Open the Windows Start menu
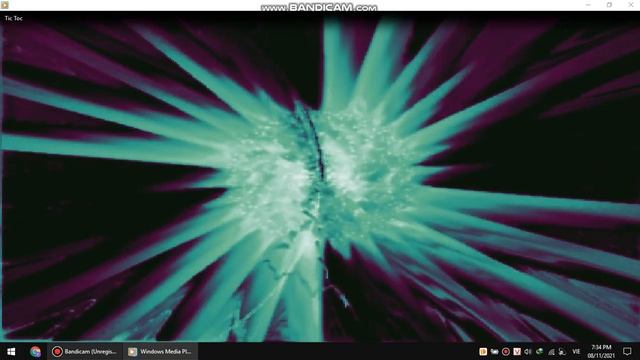 click(11, 351)
